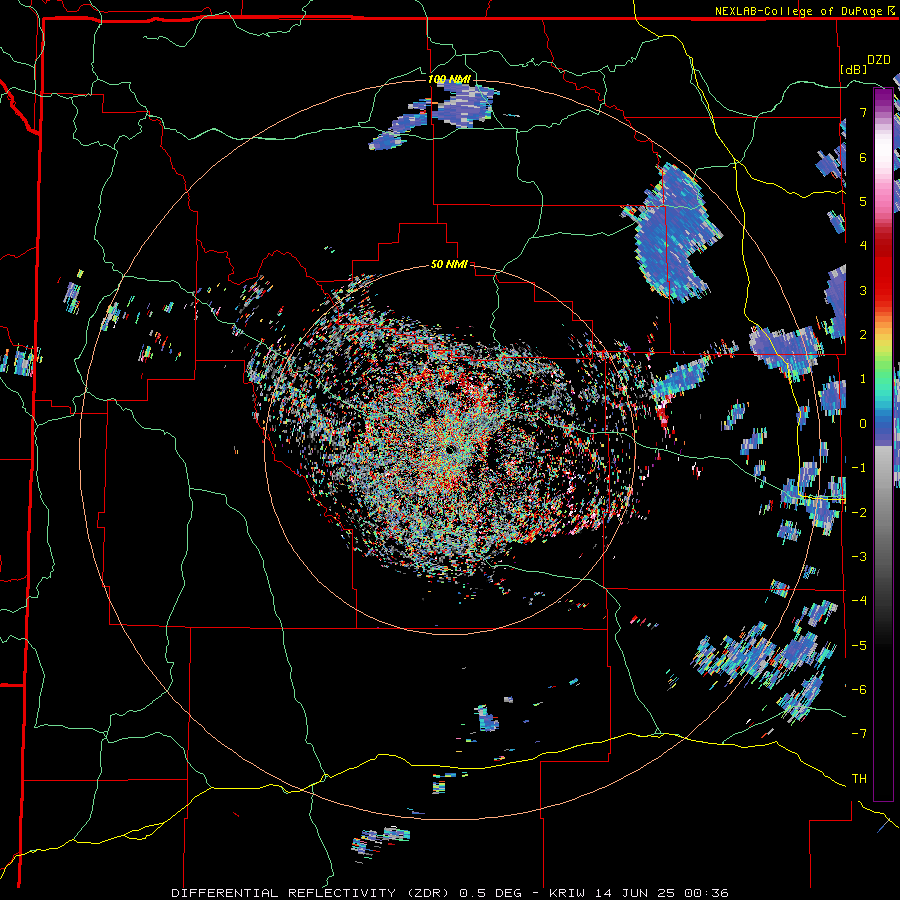Image resolution: width=900 pixels, height=900 pixels.
Task: Click the 3 value on the color scale
Action: click(x=863, y=290)
